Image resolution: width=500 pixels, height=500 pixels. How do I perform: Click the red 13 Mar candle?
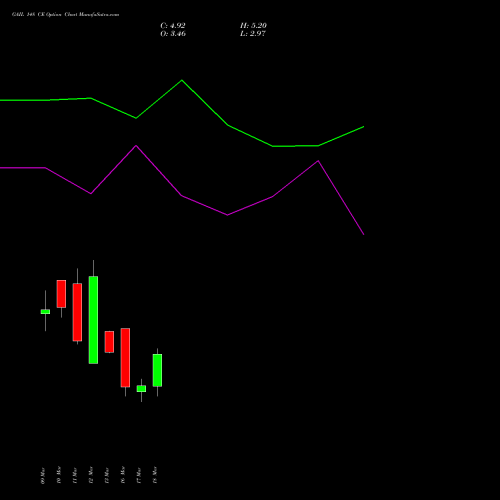[109, 342]
